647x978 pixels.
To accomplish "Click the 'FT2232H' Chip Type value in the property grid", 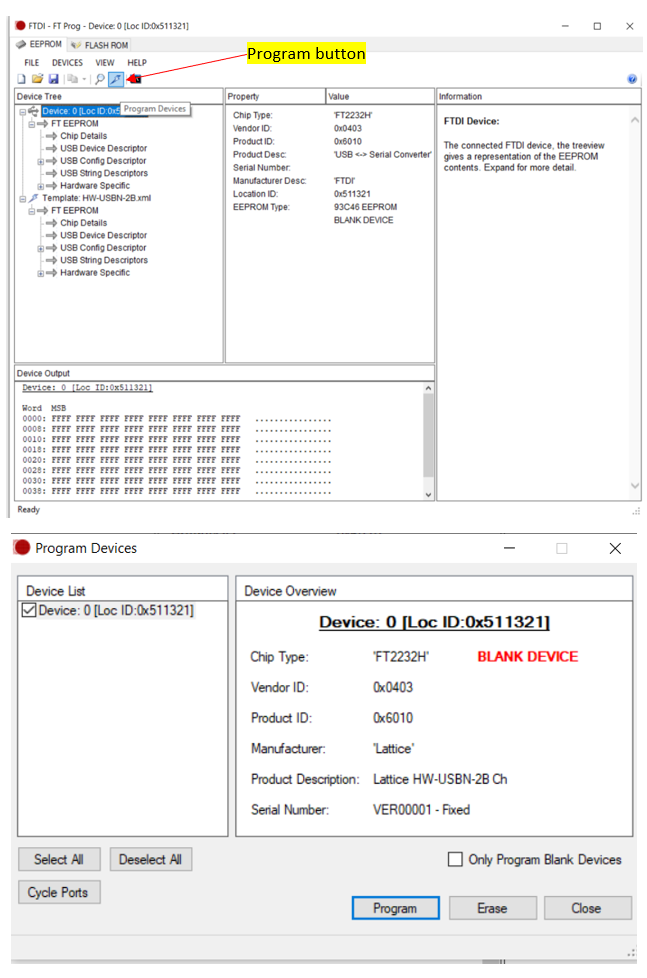I will pyautogui.click(x=353, y=115).
